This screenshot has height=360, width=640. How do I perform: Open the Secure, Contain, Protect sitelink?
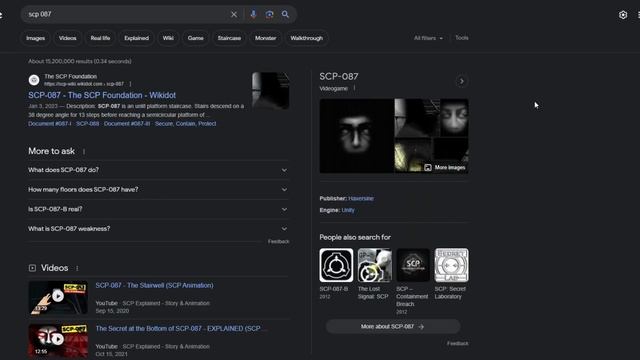pyautogui.click(x=185, y=124)
